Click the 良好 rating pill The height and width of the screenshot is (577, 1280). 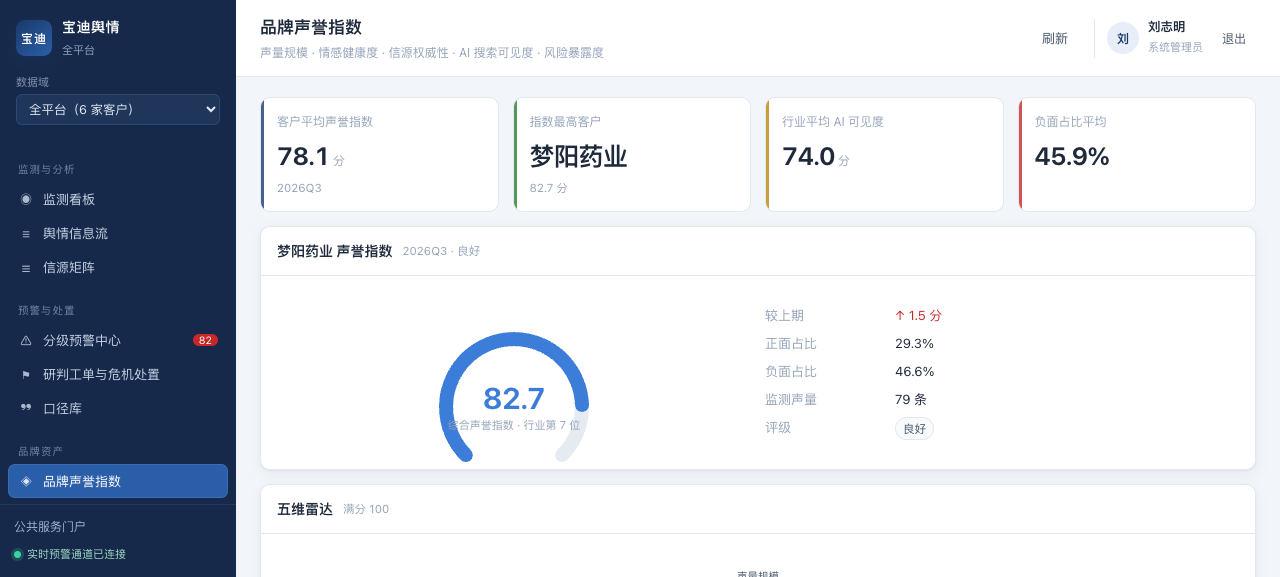click(914, 428)
